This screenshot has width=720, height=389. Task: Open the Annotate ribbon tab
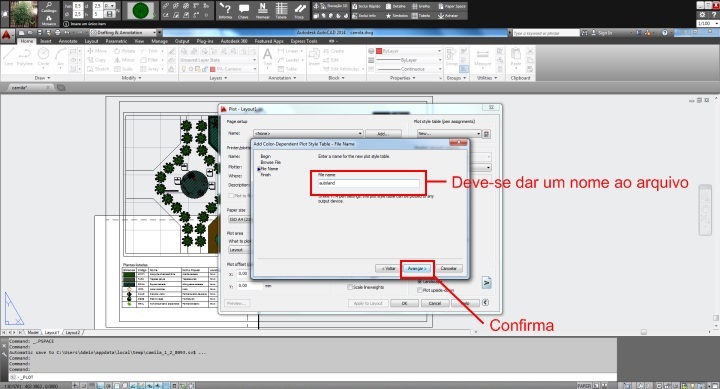point(68,41)
